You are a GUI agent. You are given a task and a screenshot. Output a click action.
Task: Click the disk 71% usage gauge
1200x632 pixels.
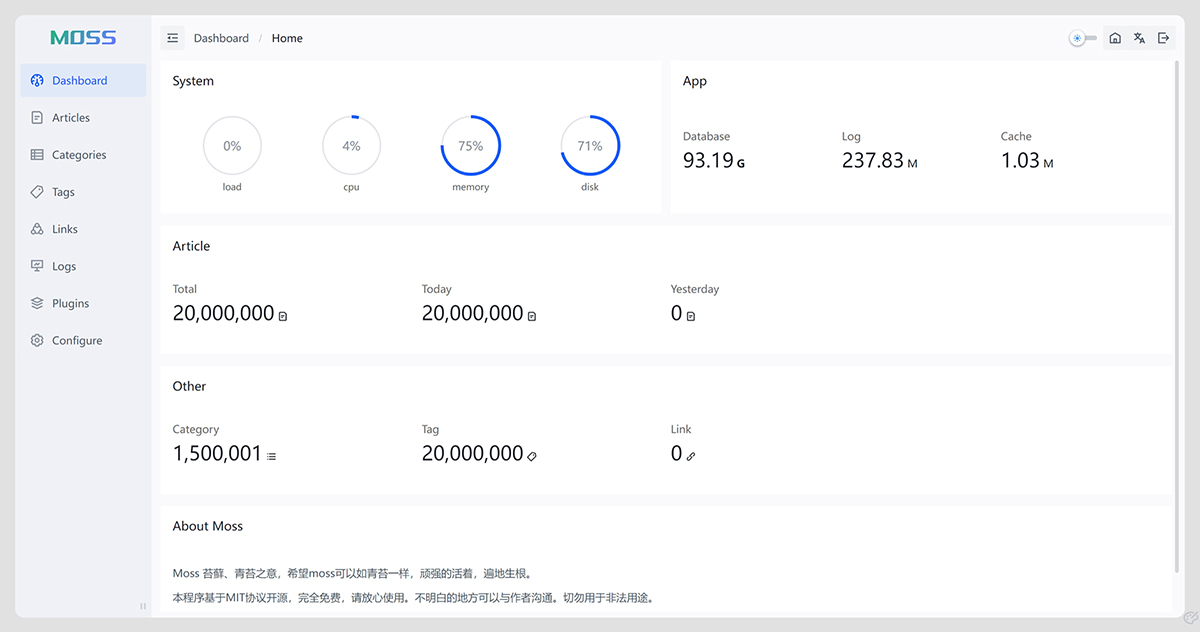pyautogui.click(x=590, y=146)
